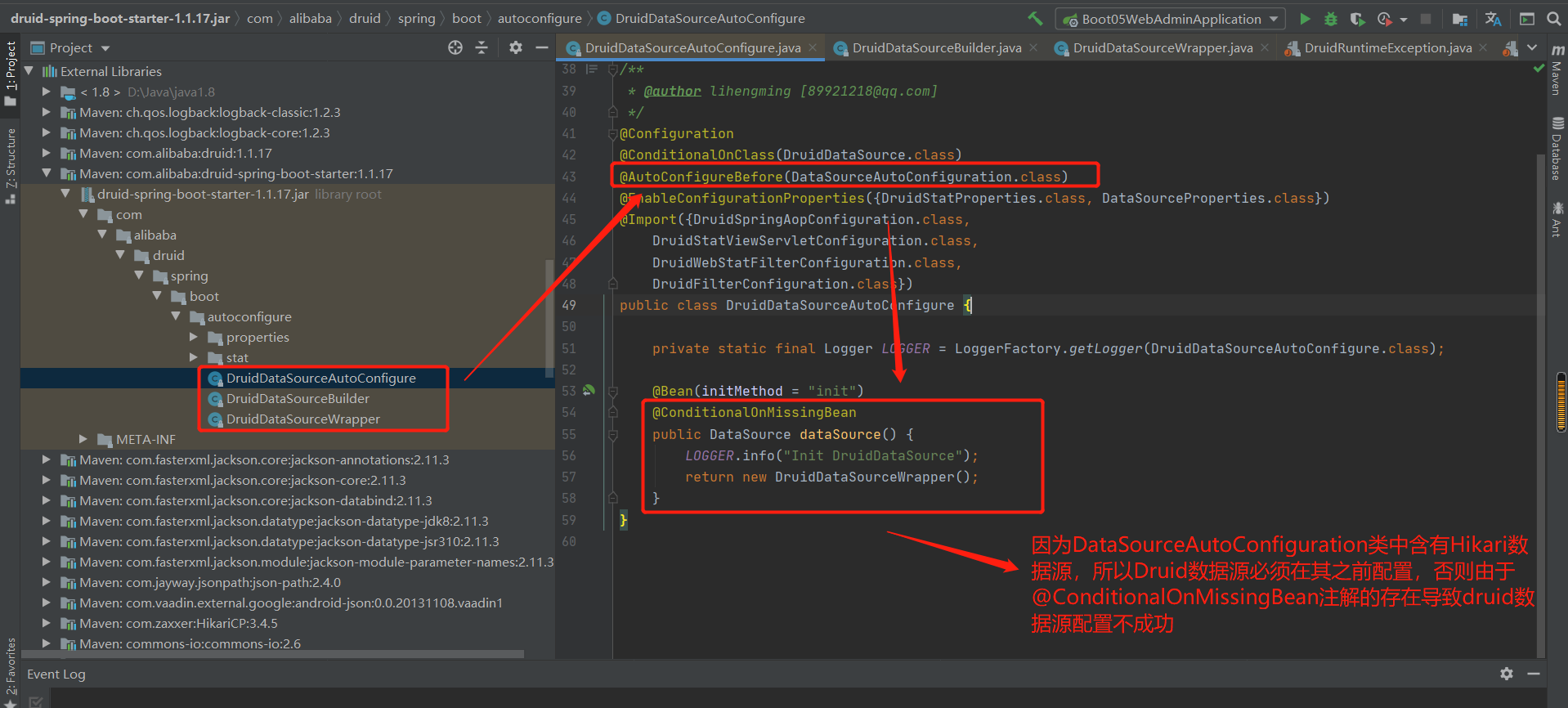Open Event Log settings gear
Viewport: 1568px width, 708px height.
[1506, 674]
